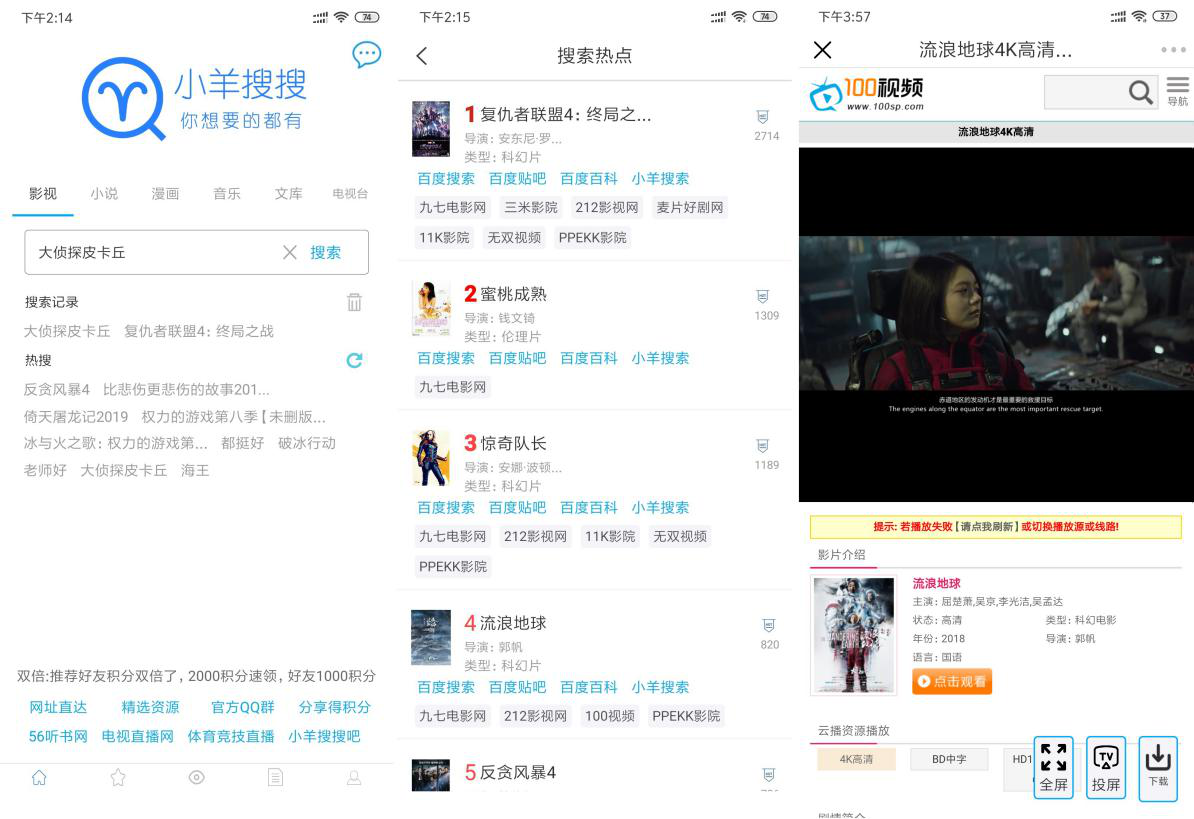The image size is (1194, 819).
Task: Open the 官方QQ群 link
Action: pos(243,707)
